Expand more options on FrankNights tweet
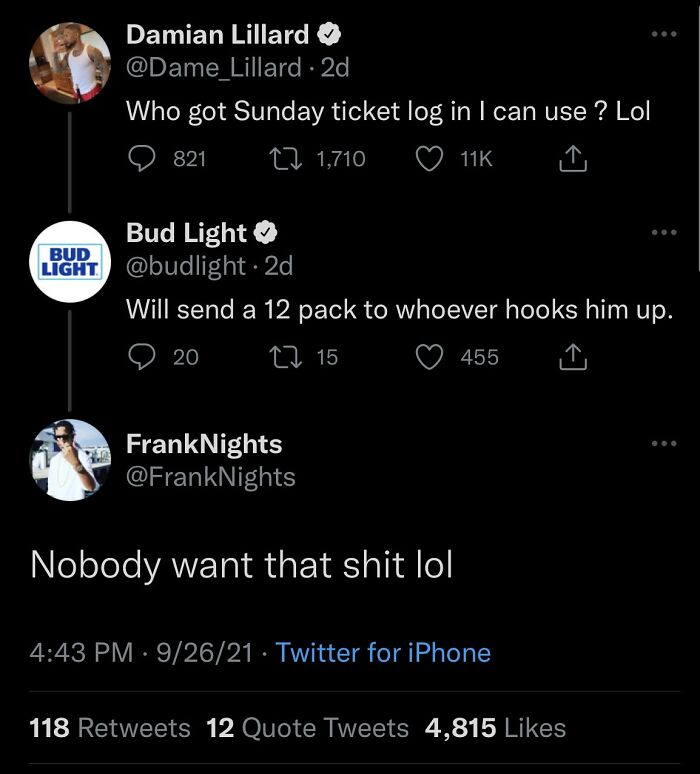700x774 pixels. click(663, 443)
